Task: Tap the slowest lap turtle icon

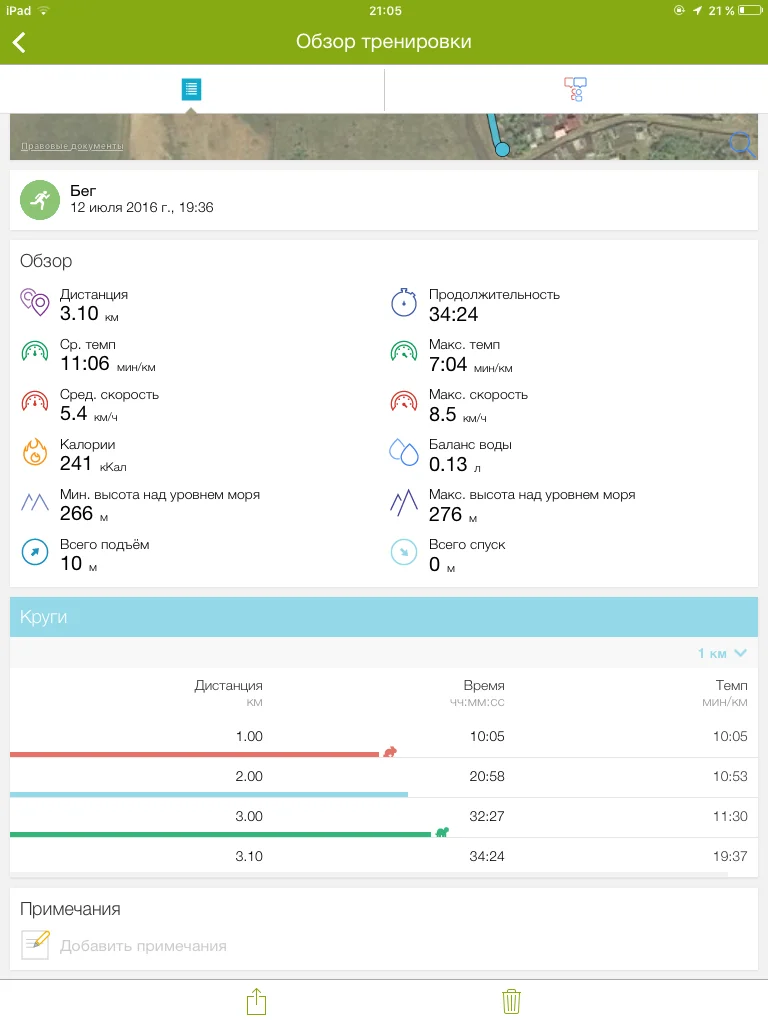Action: click(442, 832)
